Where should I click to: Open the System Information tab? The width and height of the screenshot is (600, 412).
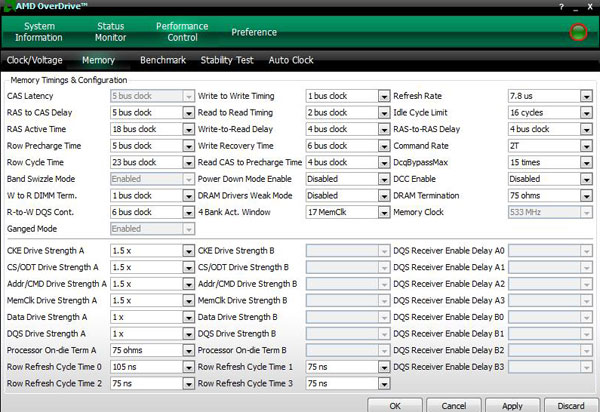click(39, 32)
